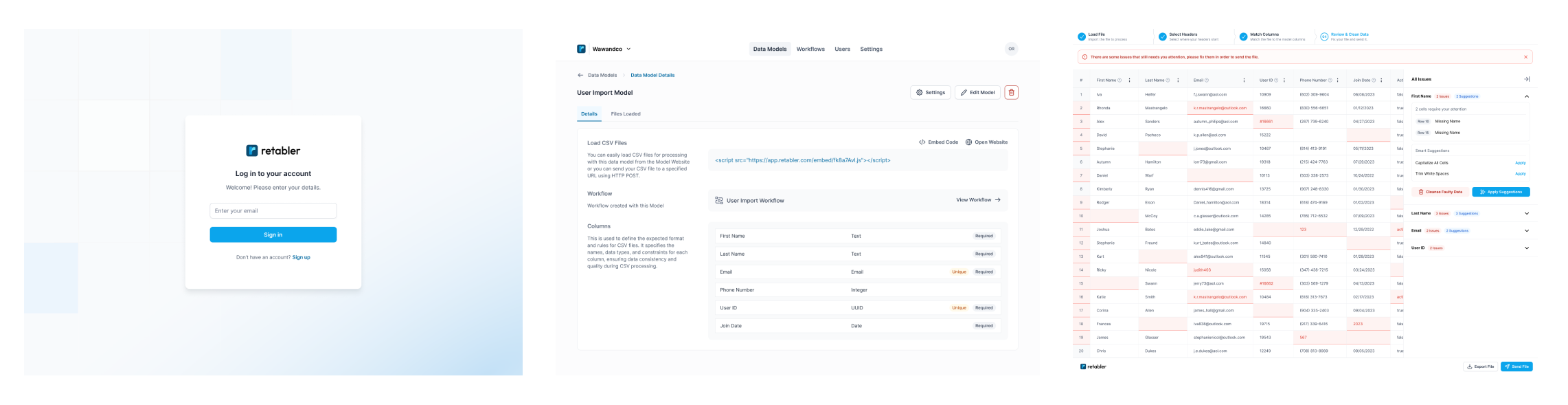The height and width of the screenshot is (405, 1568).
Task: Click the Enter your email field
Action: (273, 211)
